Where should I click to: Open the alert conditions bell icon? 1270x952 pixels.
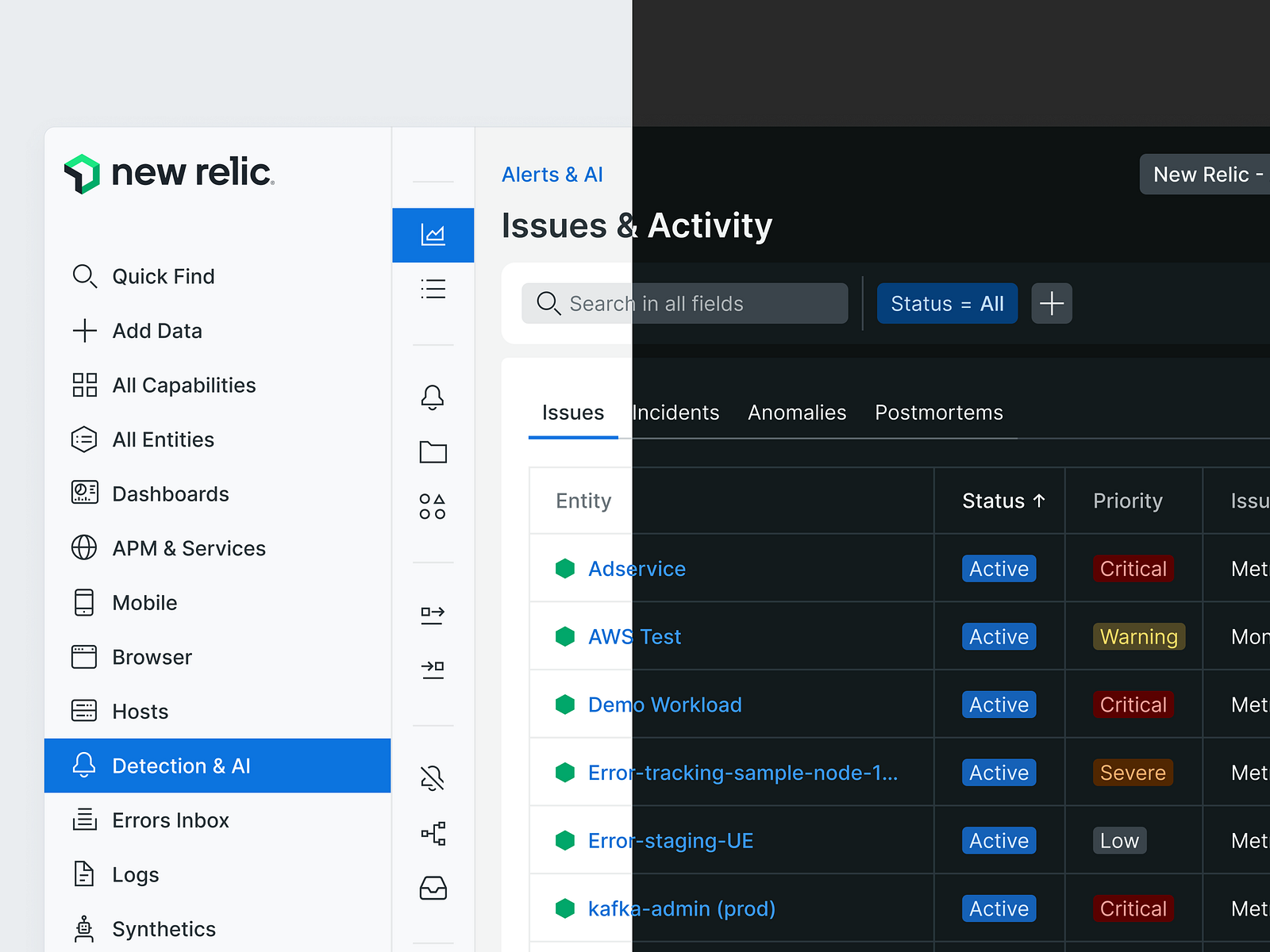pyautogui.click(x=433, y=397)
